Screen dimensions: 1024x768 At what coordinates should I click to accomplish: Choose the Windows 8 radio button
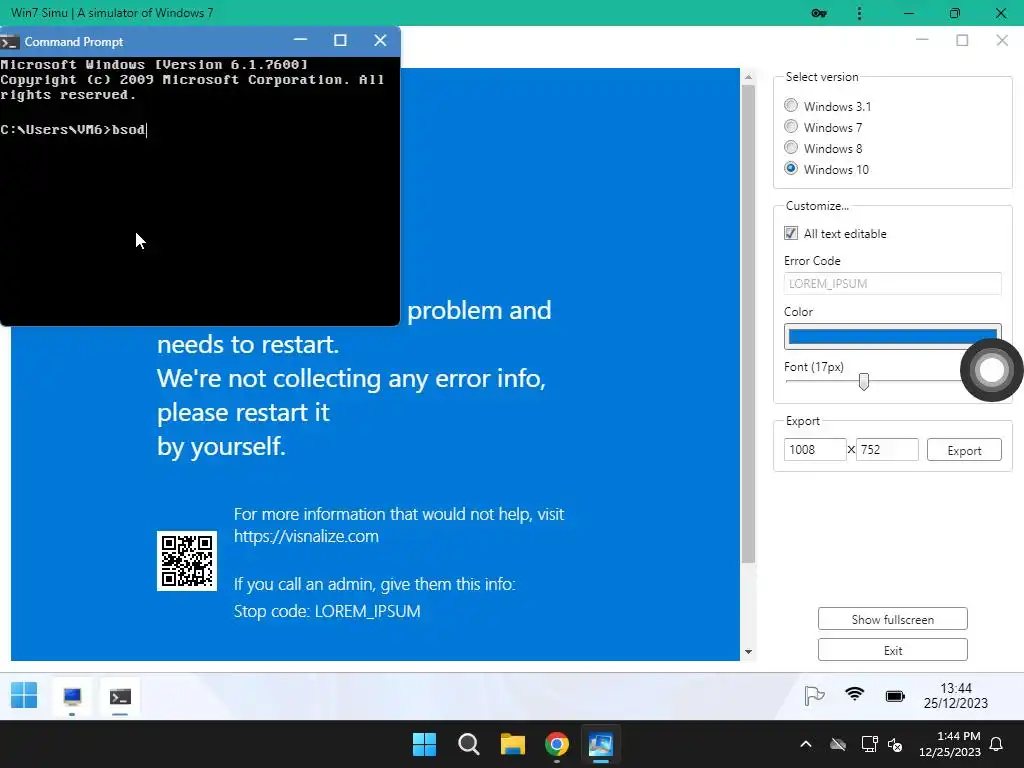(x=791, y=147)
